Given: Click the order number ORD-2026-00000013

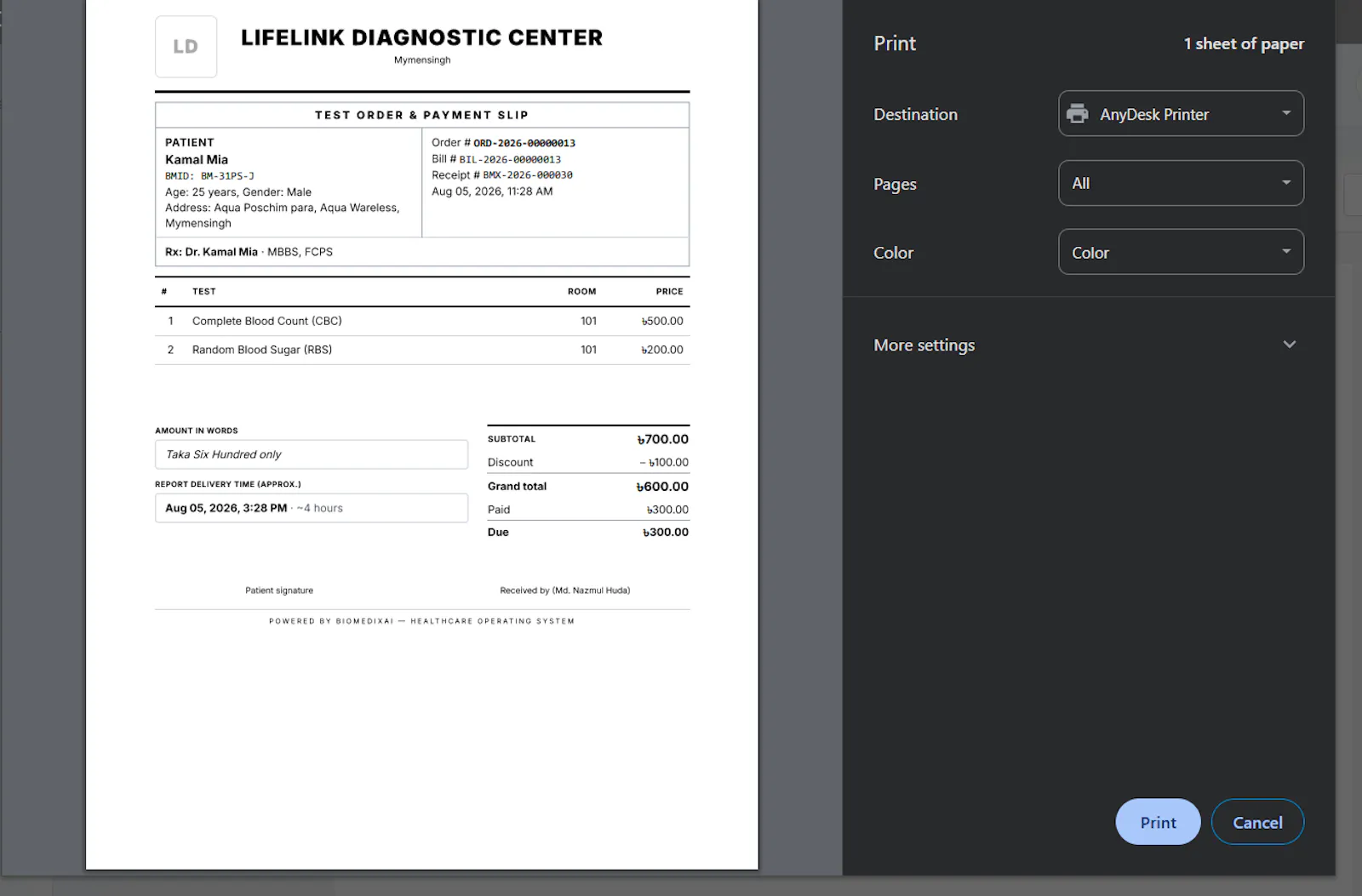Looking at the screenshot, I should click(x=524, y=143).
